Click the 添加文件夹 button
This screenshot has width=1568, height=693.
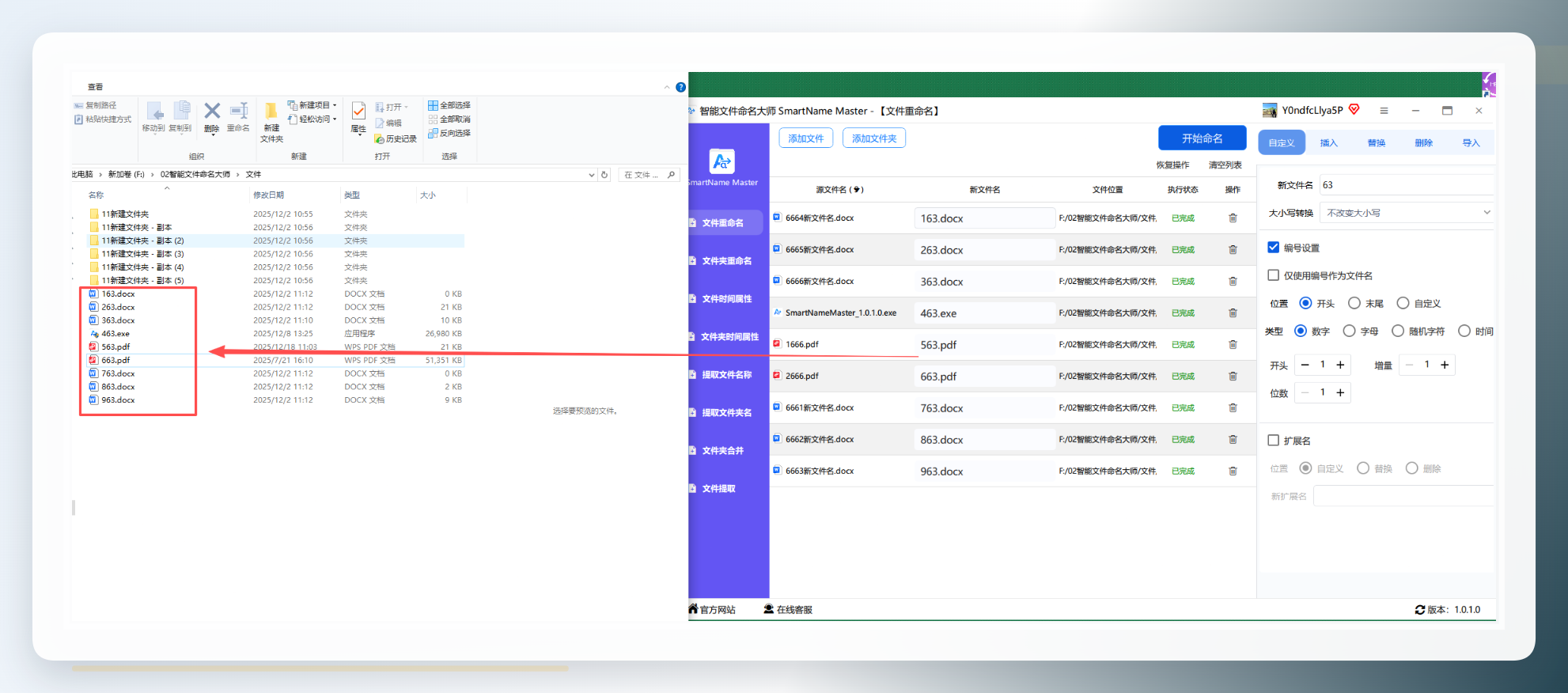(874, 138)
